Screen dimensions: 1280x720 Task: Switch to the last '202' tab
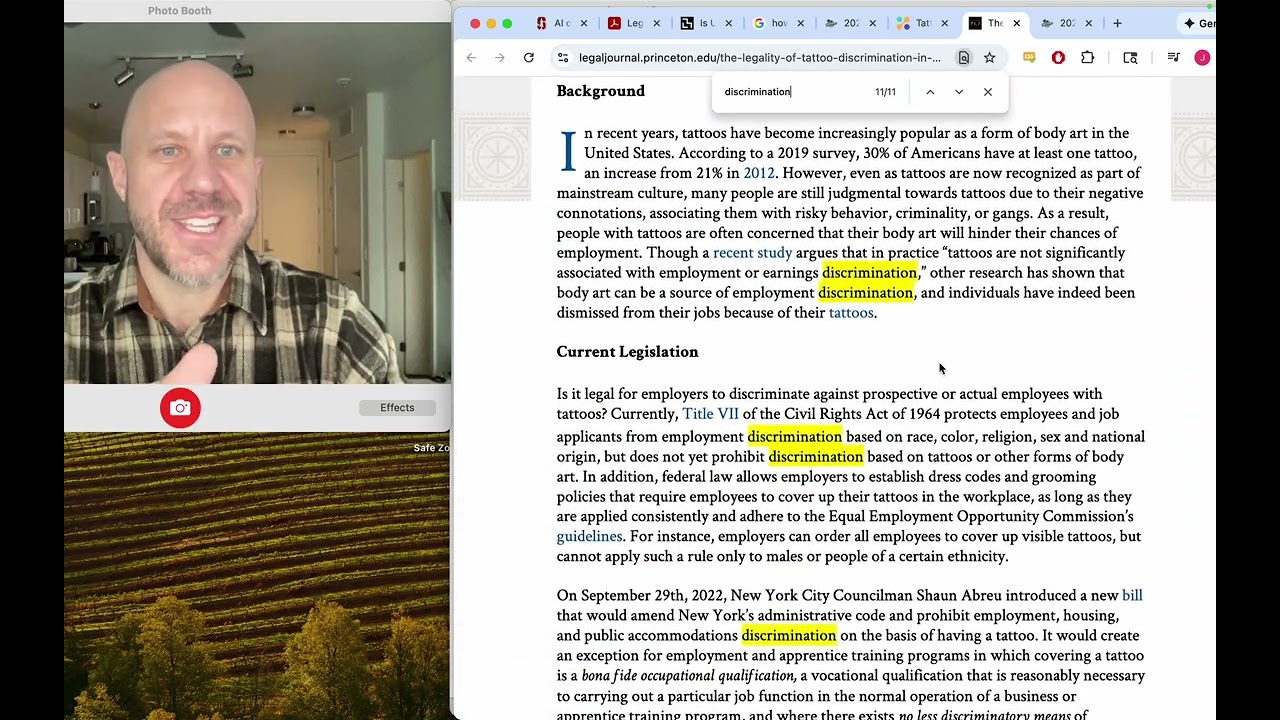click(1058, 23)
